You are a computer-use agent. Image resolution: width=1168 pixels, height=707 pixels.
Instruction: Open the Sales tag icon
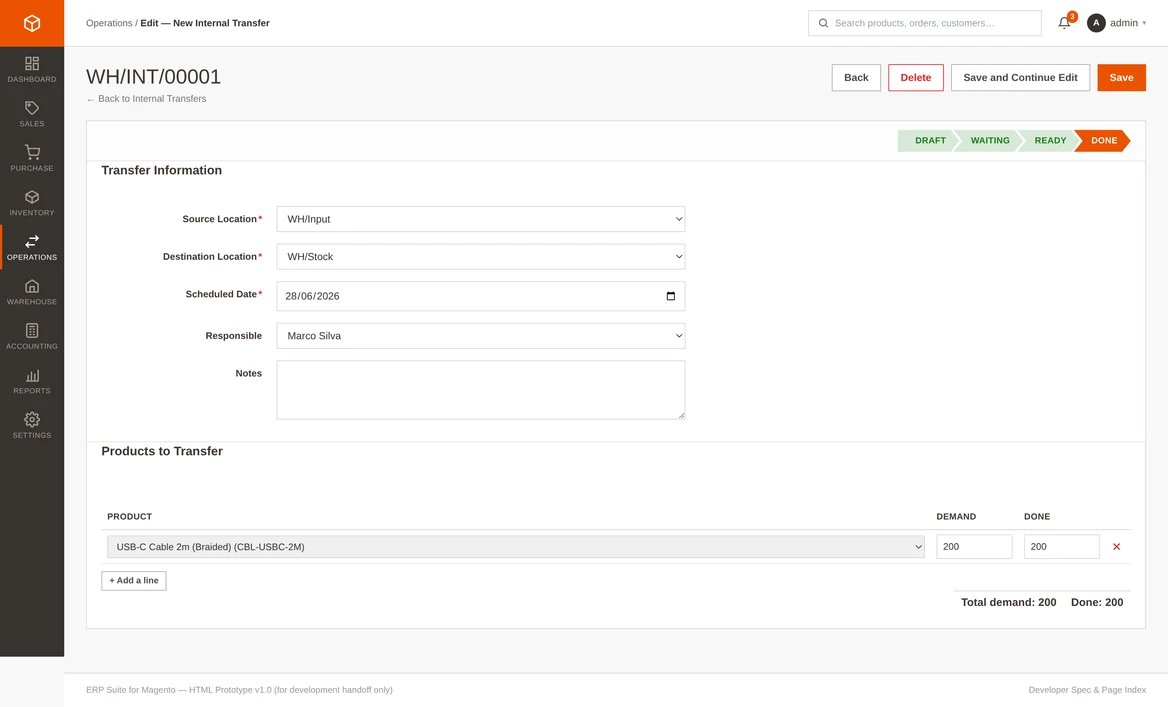tap(32, 108)
